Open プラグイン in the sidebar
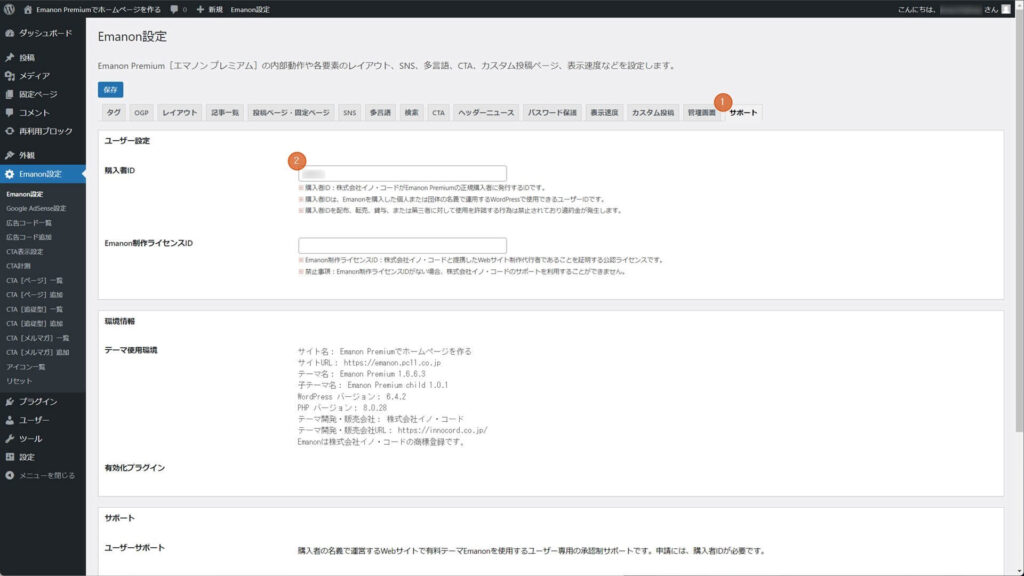The width and height of the screenshot is (1024, 576). (x=37, y=402)
